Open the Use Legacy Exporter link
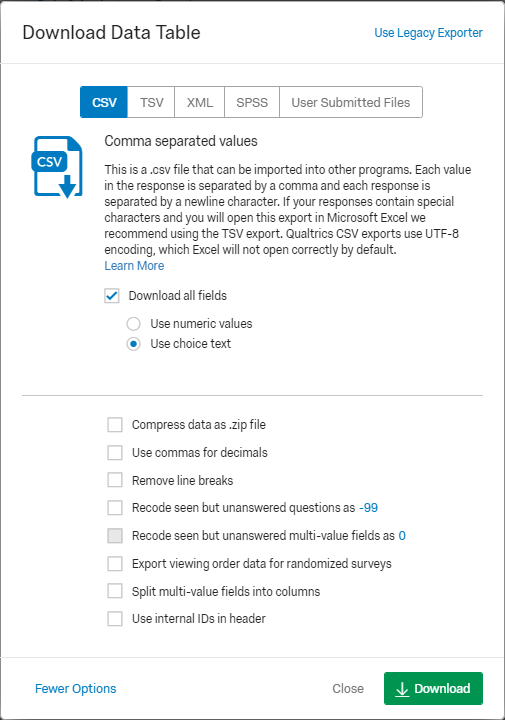 [x=428, y=33]
